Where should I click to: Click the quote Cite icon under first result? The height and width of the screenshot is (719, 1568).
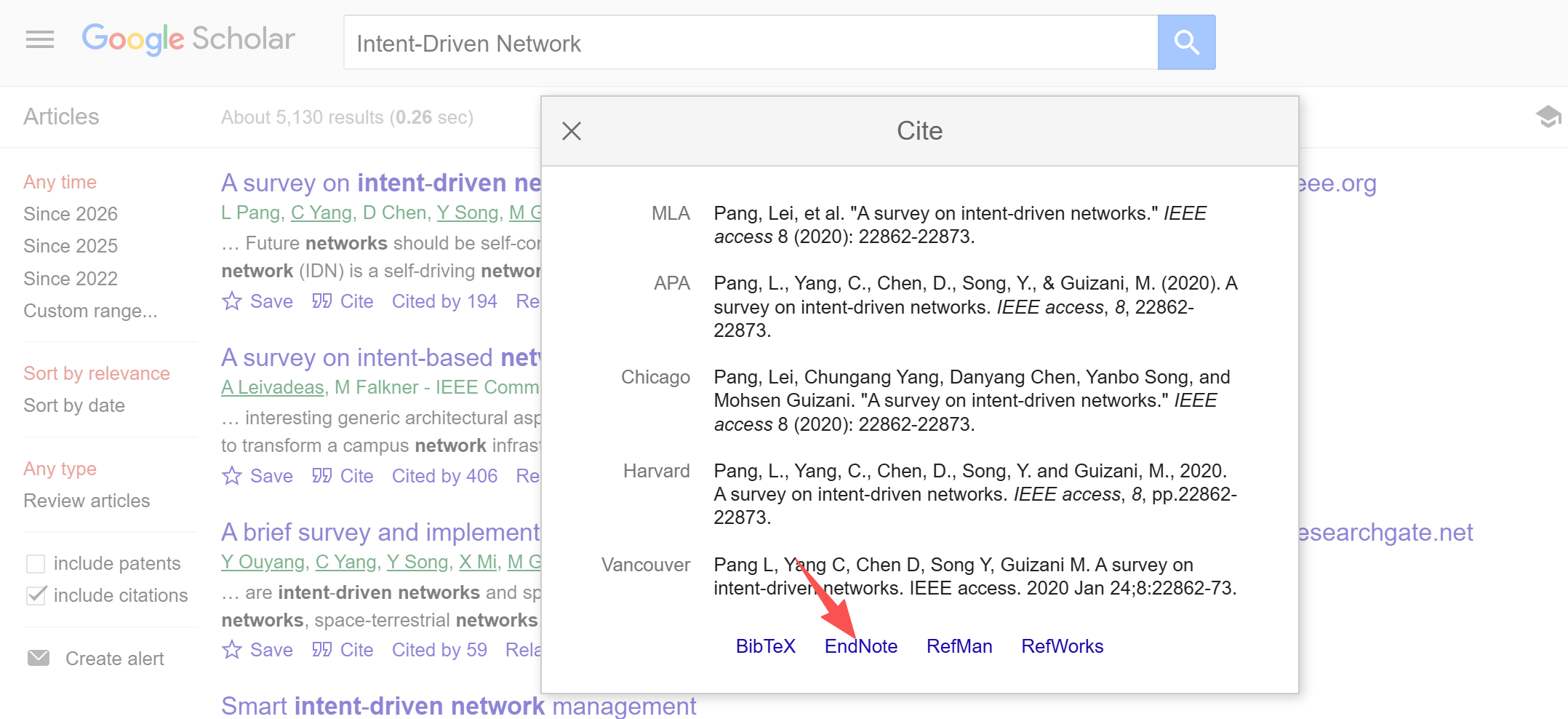(x=322, y=301)
